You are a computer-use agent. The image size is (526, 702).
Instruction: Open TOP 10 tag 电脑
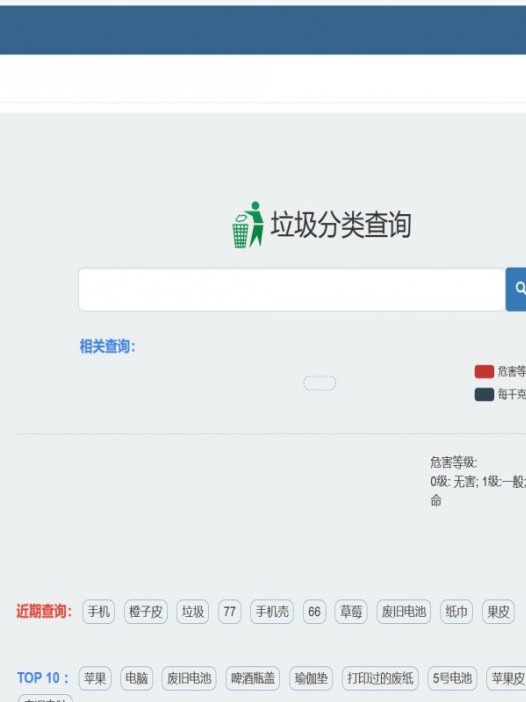point(137,678)
